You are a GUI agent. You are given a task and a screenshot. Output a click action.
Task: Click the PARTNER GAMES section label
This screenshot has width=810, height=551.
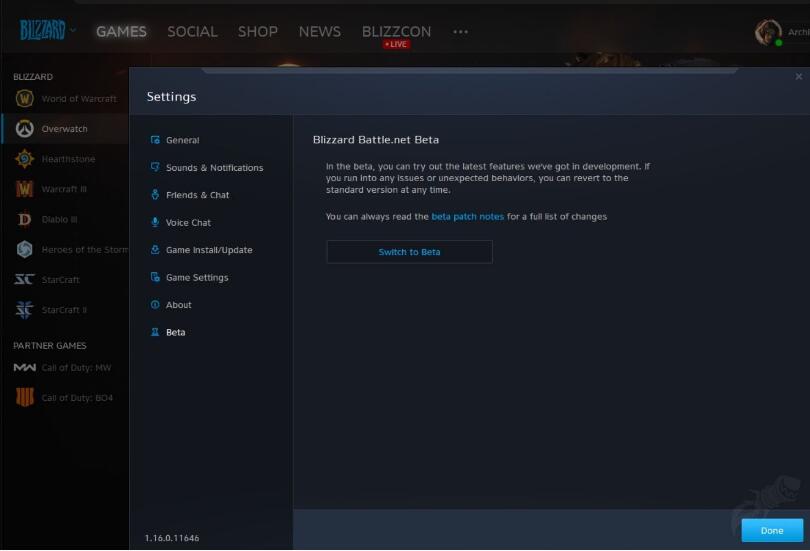point(50,345)
